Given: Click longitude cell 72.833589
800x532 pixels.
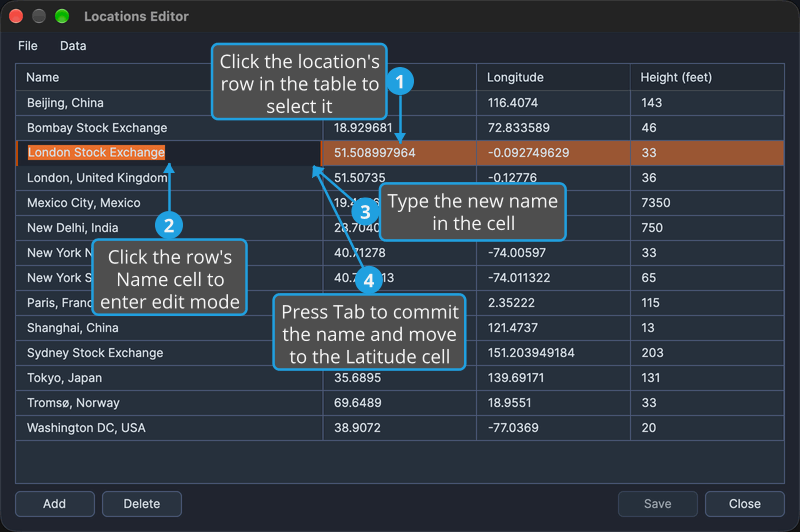Looking at the screenshot, I should (x=554, y=128).
